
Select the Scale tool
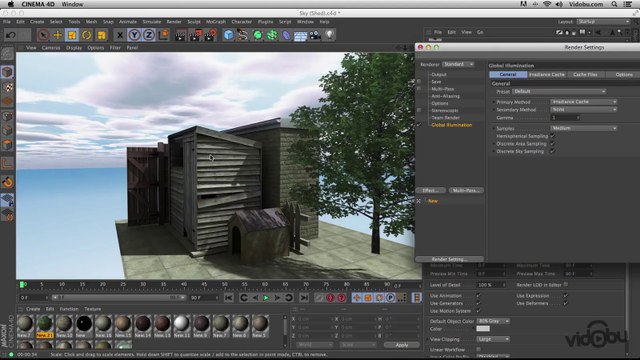point(72,35)
